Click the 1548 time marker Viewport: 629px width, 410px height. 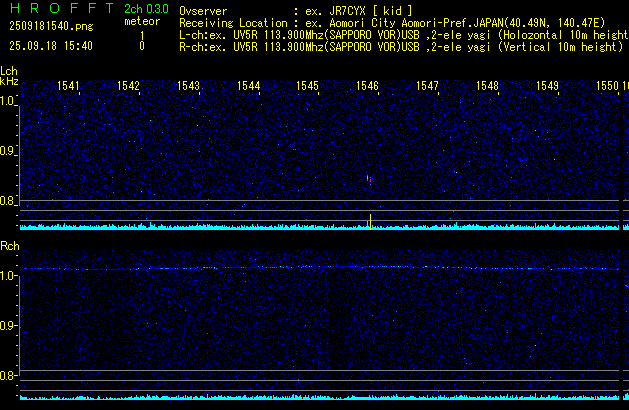[x=487, y=86]
